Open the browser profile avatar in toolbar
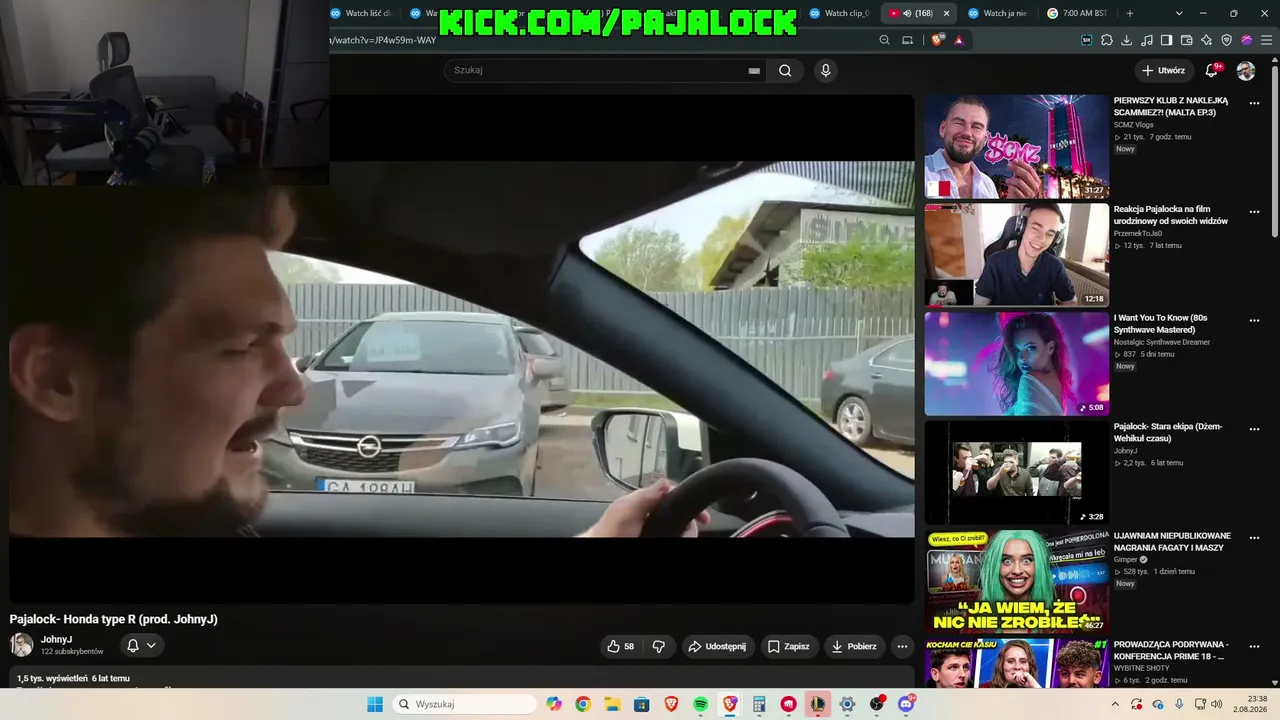1280x720 pixels. 1247,40
